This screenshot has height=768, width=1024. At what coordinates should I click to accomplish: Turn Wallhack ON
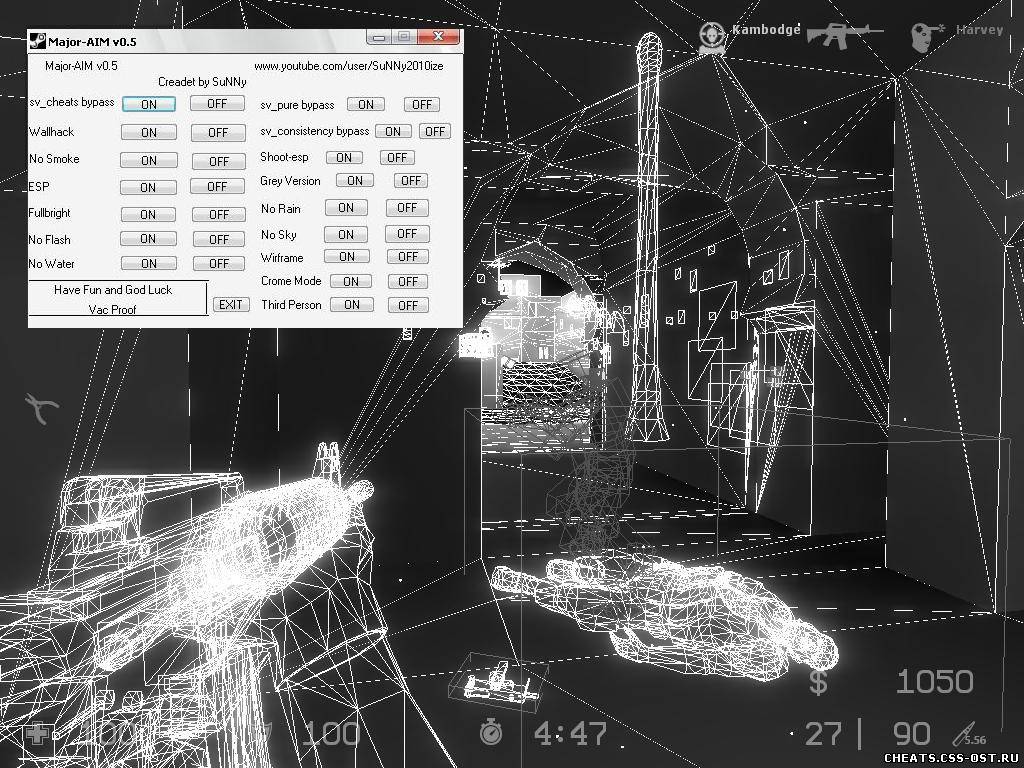[x=148, y=132]
